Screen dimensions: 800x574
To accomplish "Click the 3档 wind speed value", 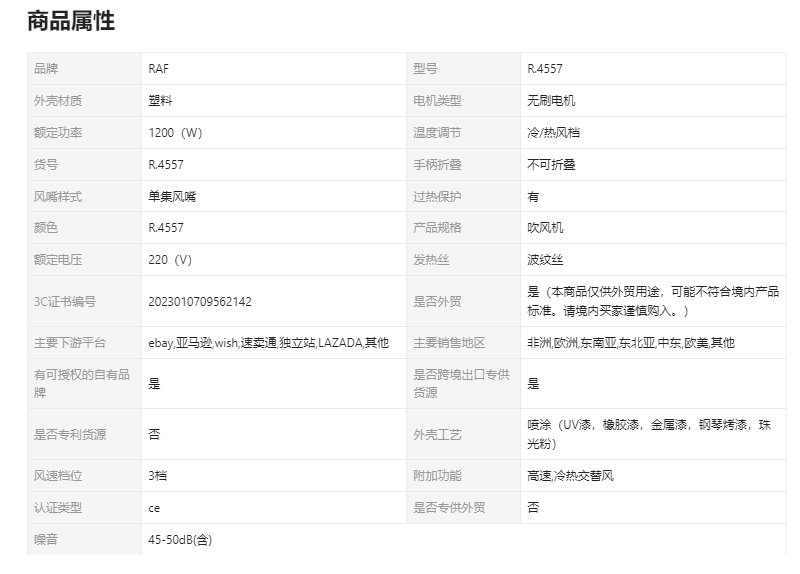I will (158, 476).
